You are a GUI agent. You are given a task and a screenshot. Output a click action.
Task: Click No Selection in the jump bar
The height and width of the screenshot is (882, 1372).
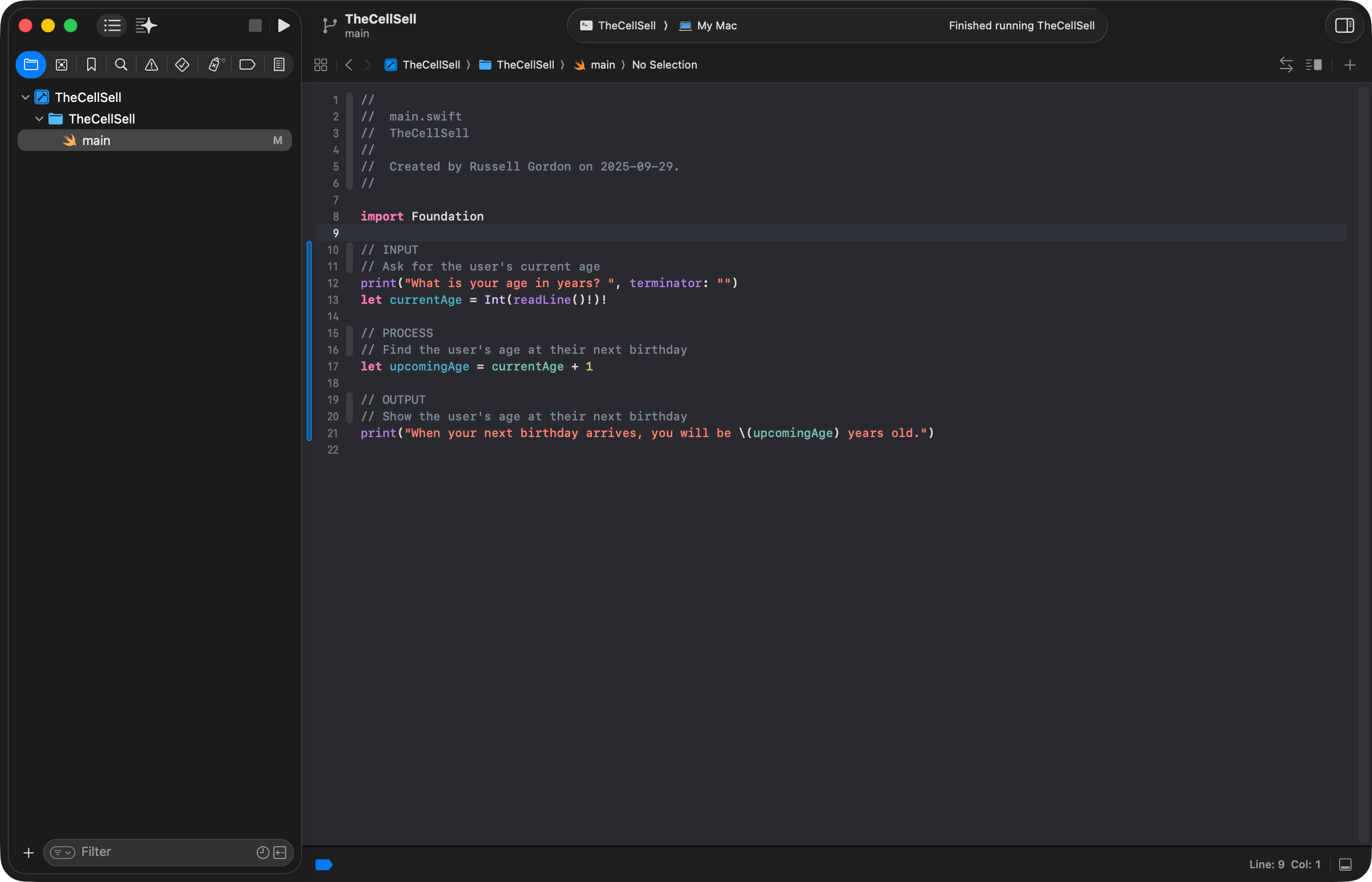coord(664,65)
